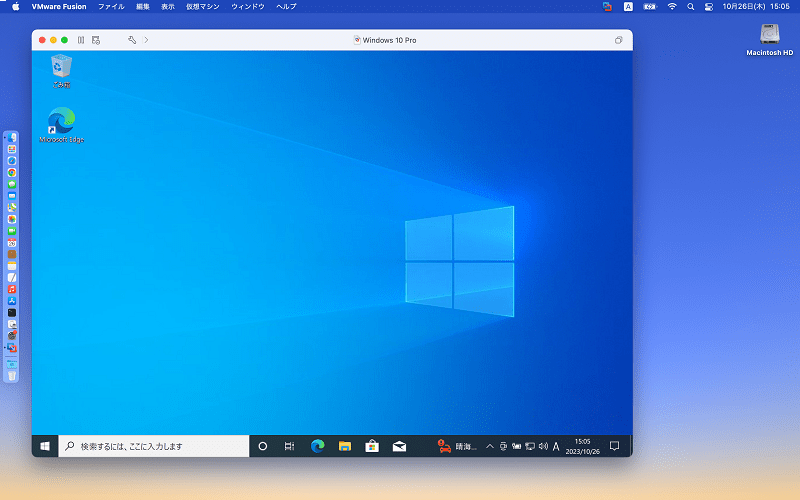Open Control Center in the menu bar
This screenshot has height=500, width=800.
click(x=709, y=7)
